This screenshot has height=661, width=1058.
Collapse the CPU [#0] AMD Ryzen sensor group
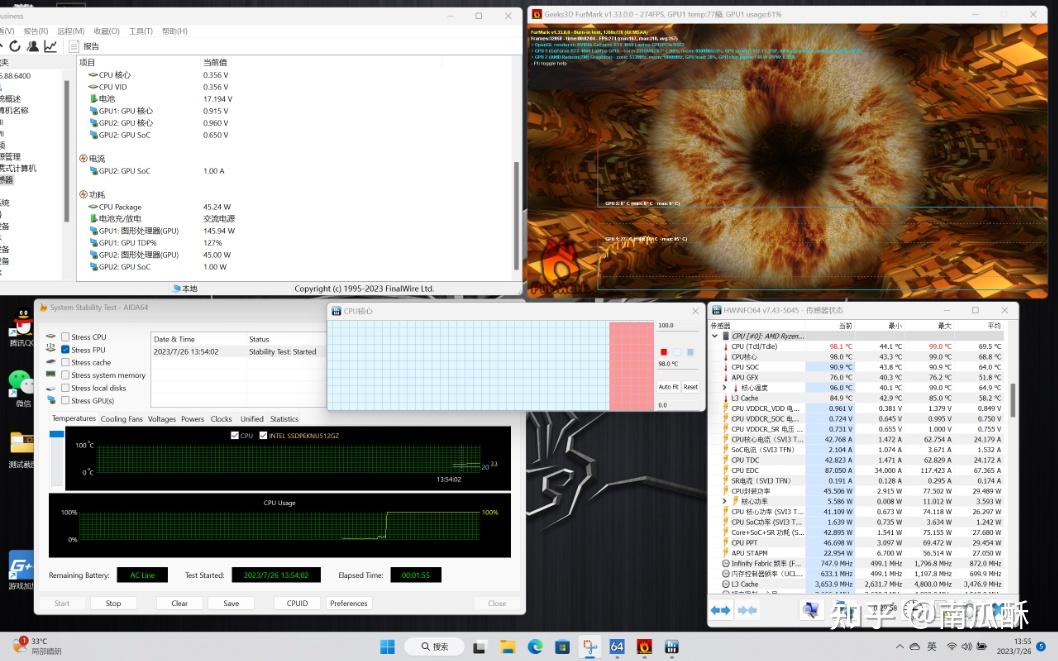click(x=715, y=337)
